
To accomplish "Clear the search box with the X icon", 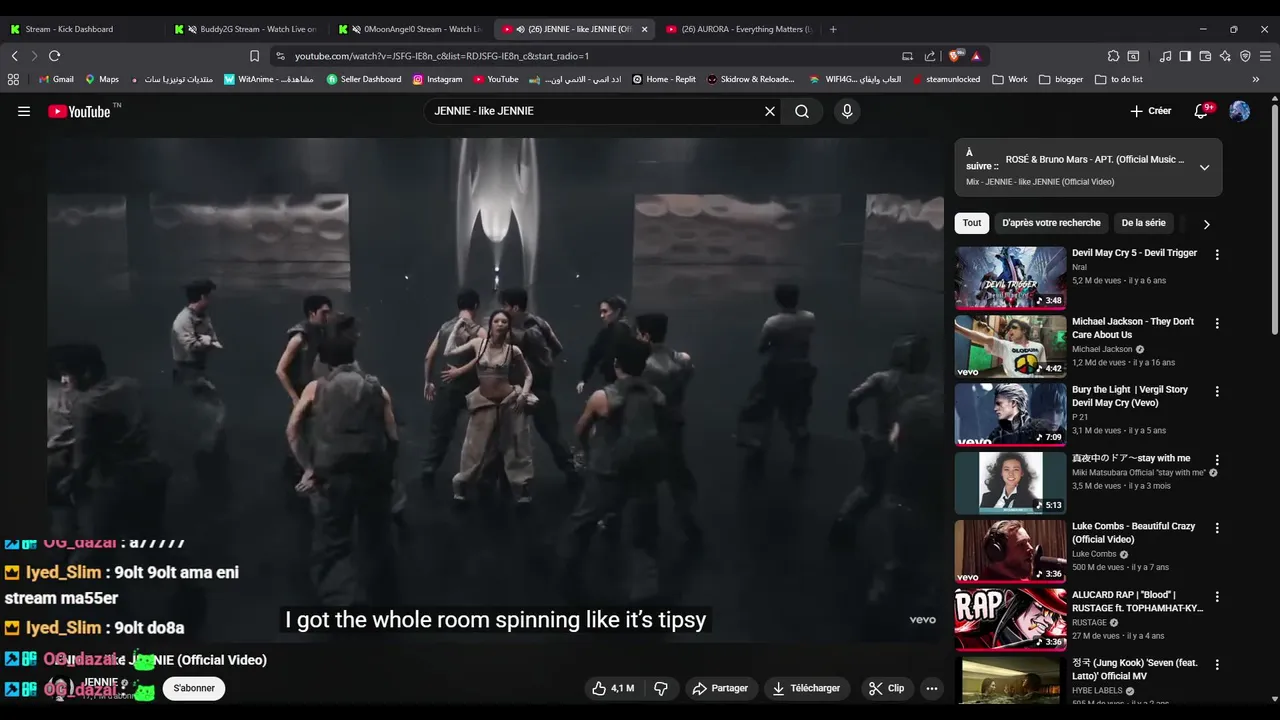I will point(770,111).
